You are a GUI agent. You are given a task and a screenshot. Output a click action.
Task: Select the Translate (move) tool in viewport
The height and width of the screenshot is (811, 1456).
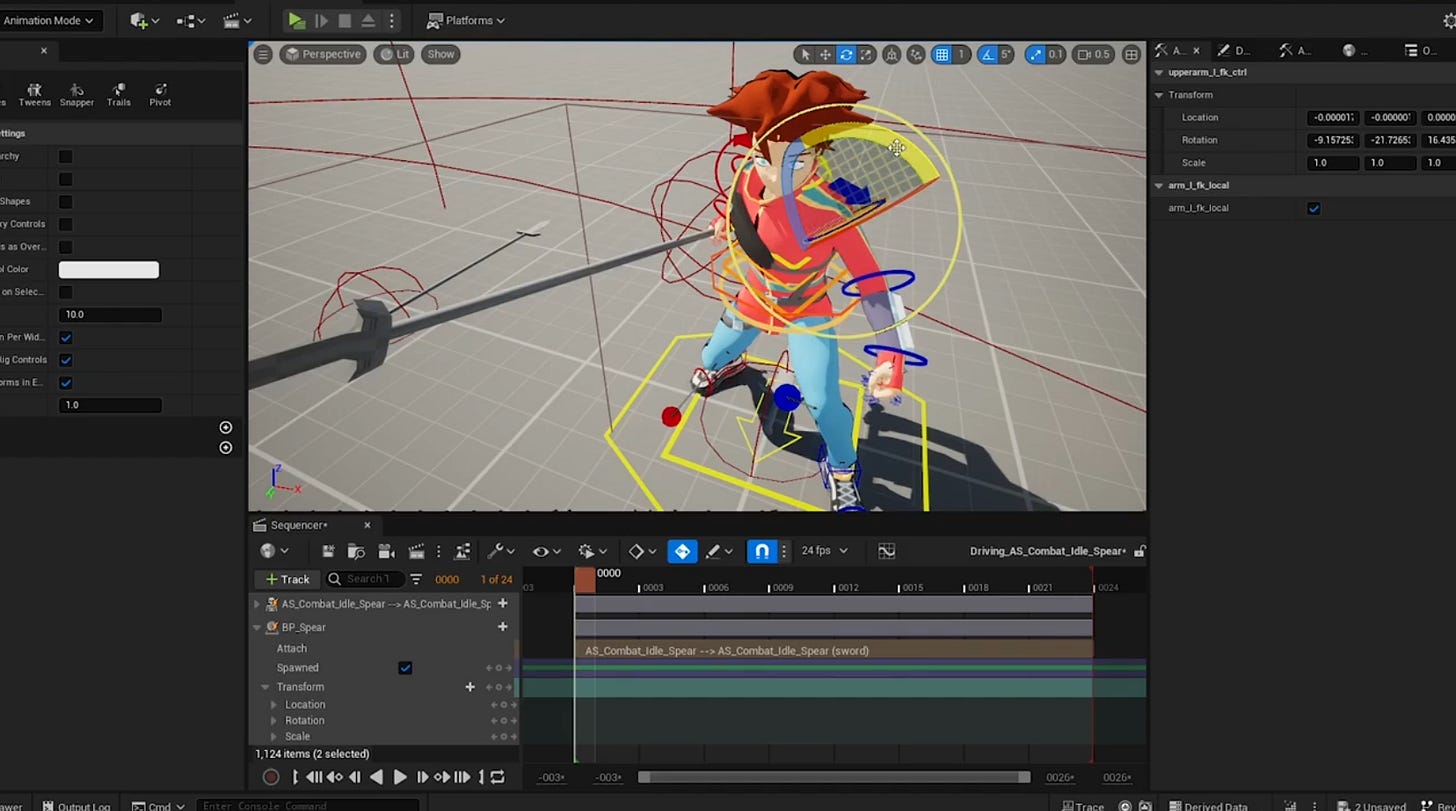point(825,55)
